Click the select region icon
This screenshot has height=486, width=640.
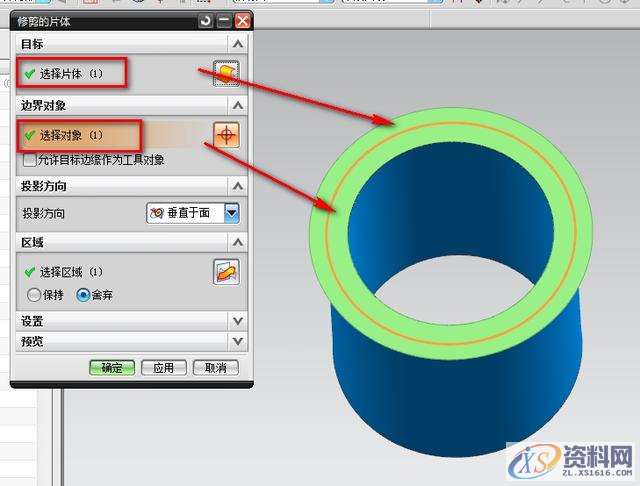click(x=228, y=271)
